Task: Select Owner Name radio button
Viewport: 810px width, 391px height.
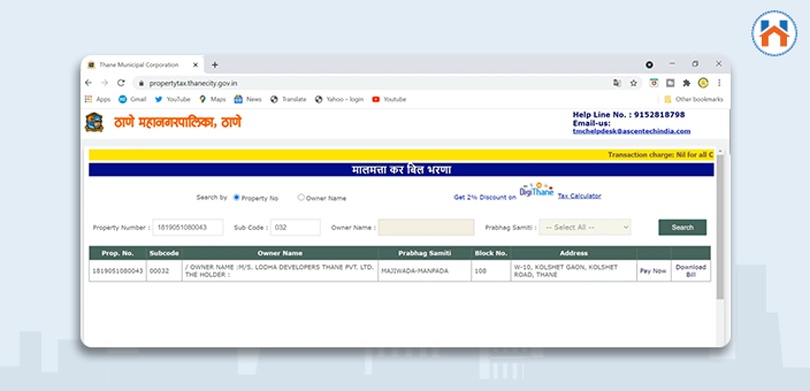Action: 301,197
